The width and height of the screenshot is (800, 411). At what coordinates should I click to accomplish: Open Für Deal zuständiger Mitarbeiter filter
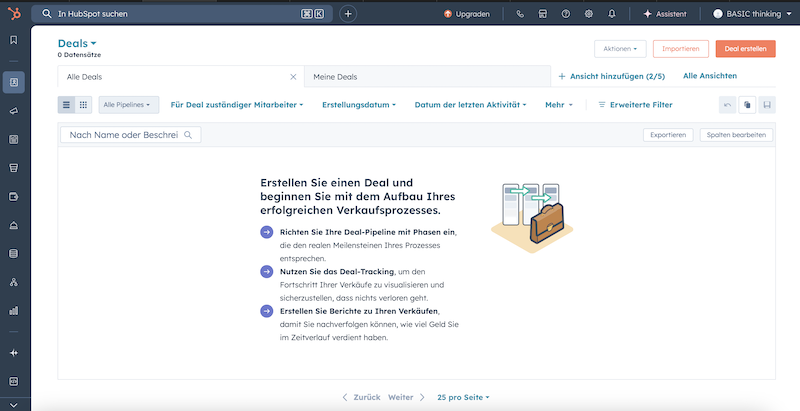click(x=237, y=105)
